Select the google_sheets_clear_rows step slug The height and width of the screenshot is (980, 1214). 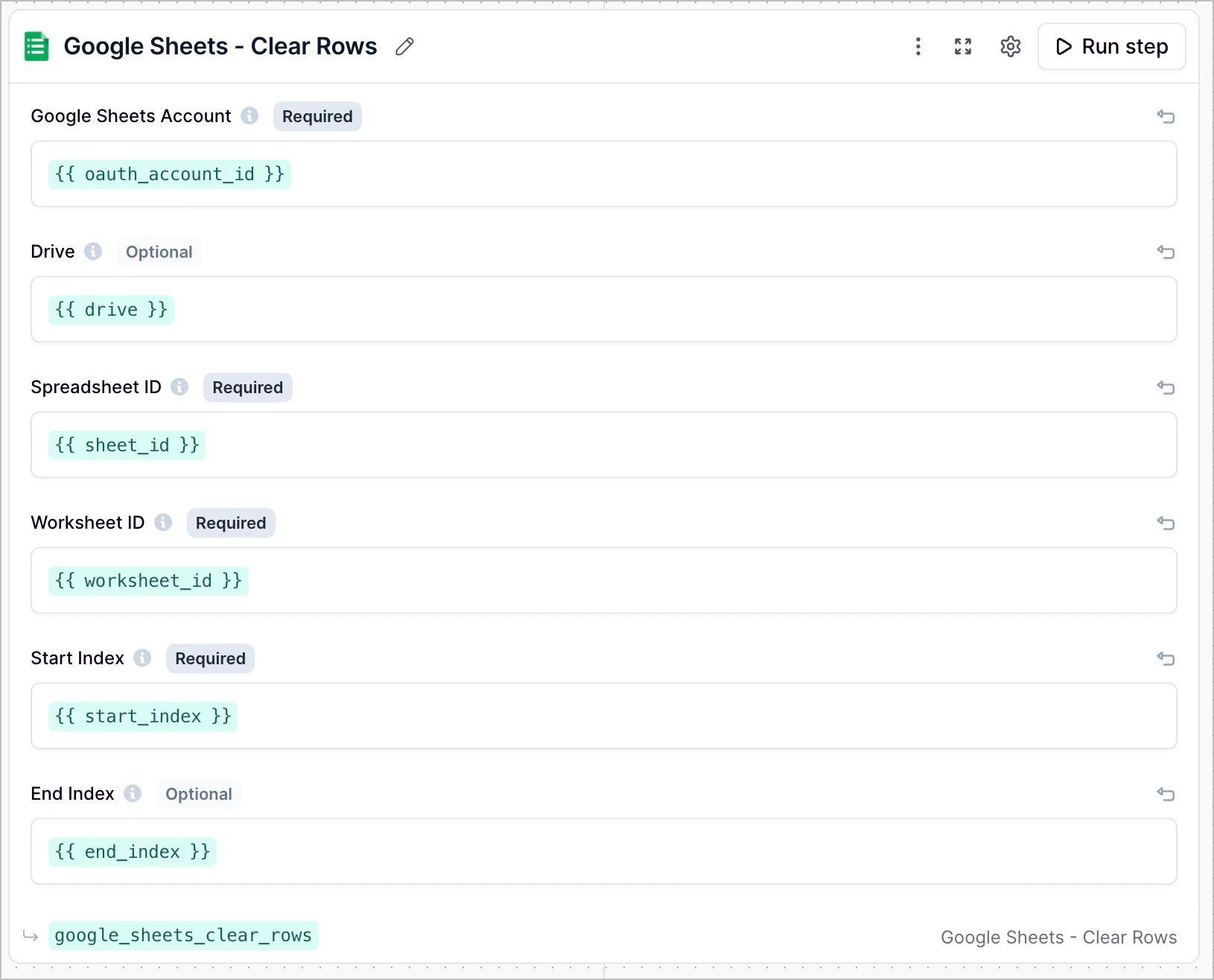(183, 935)
